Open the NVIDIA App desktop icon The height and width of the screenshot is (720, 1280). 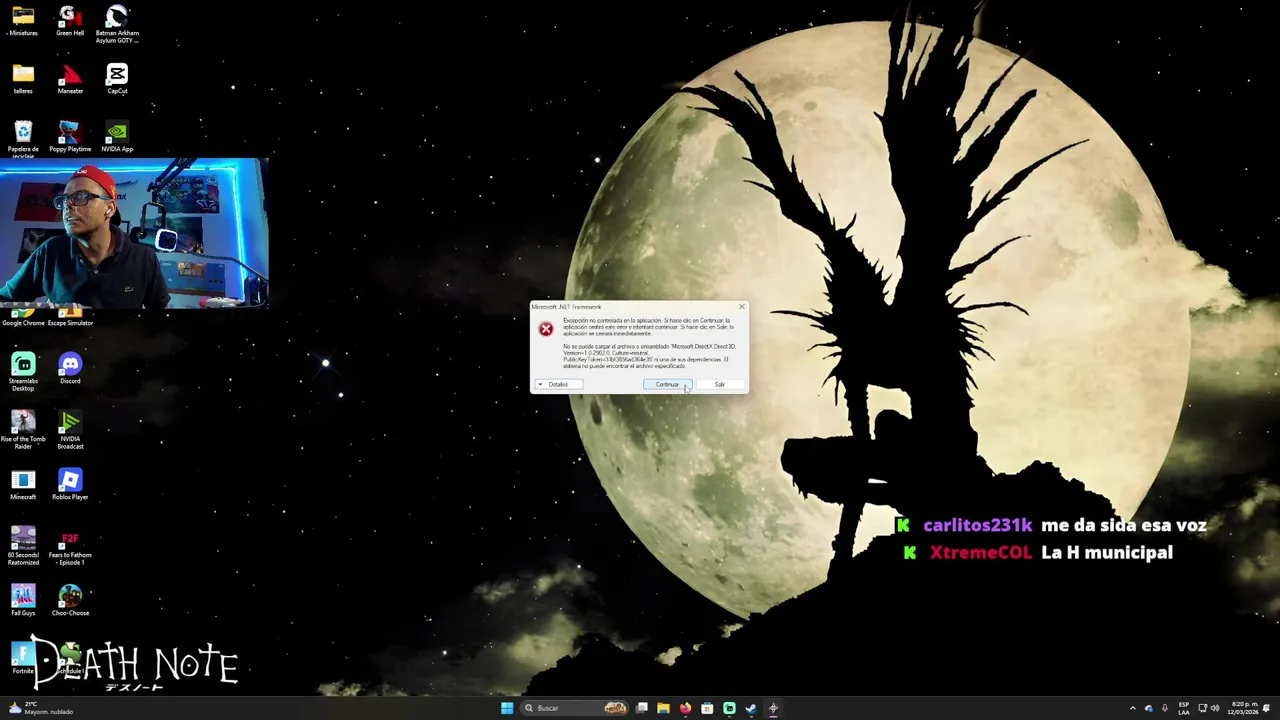(x=117, y=137)
